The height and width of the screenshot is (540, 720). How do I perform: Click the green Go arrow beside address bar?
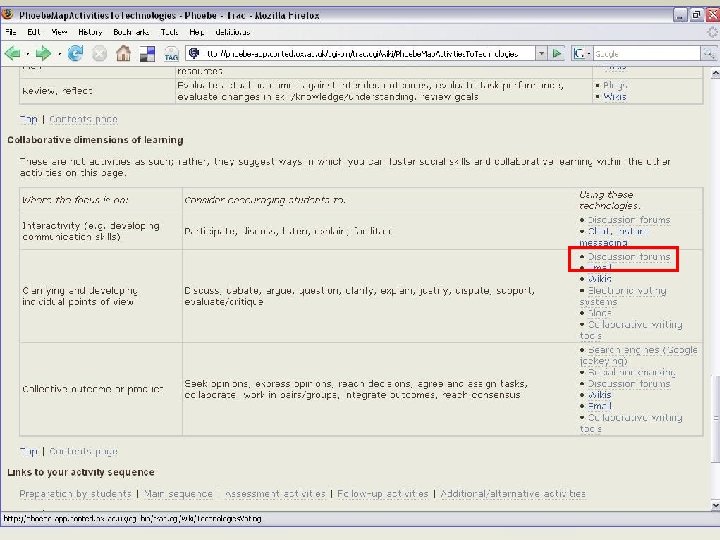(x=559, y=53)
